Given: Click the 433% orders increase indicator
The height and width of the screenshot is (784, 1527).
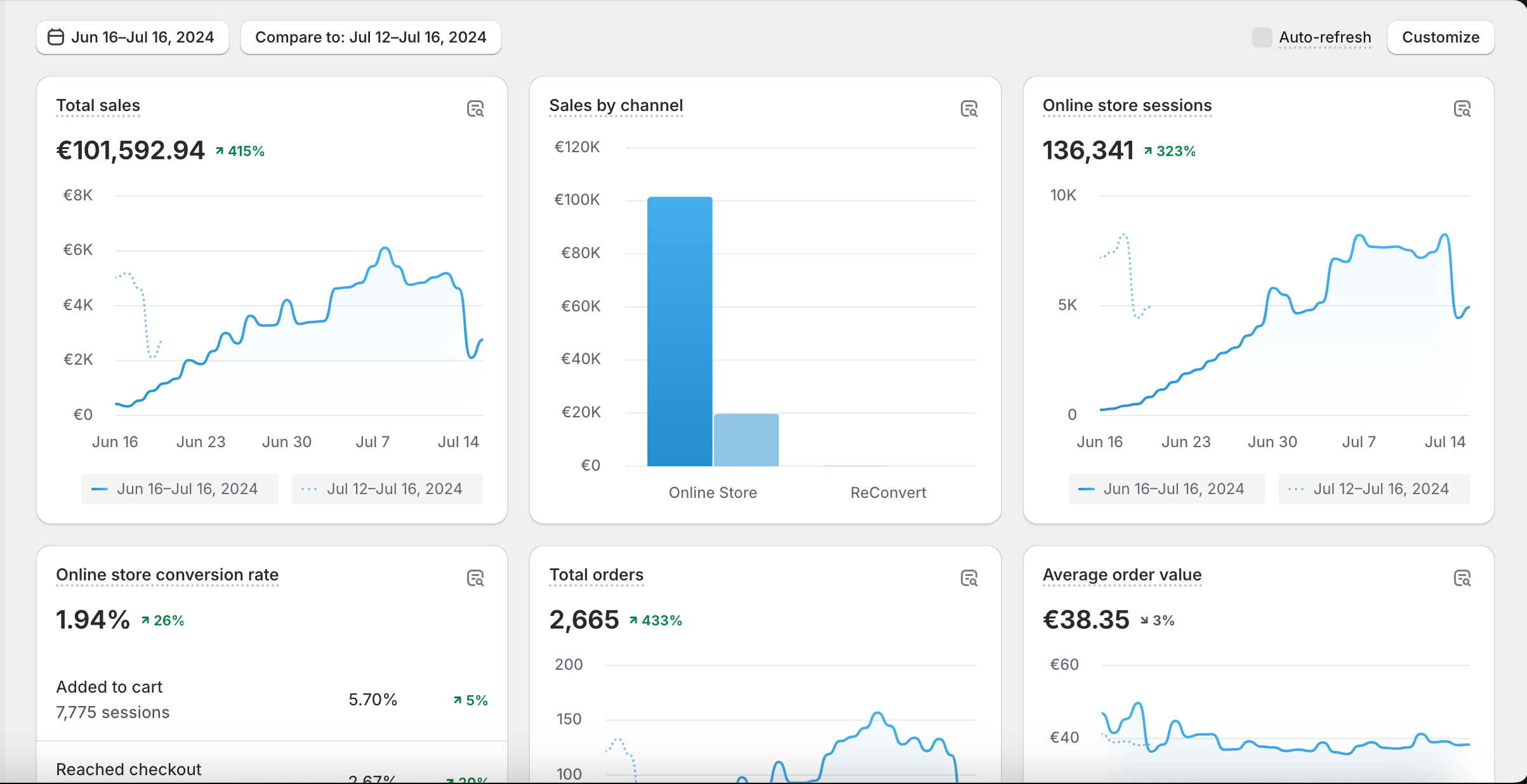Looking at the screenshot, I should (656, 620).
